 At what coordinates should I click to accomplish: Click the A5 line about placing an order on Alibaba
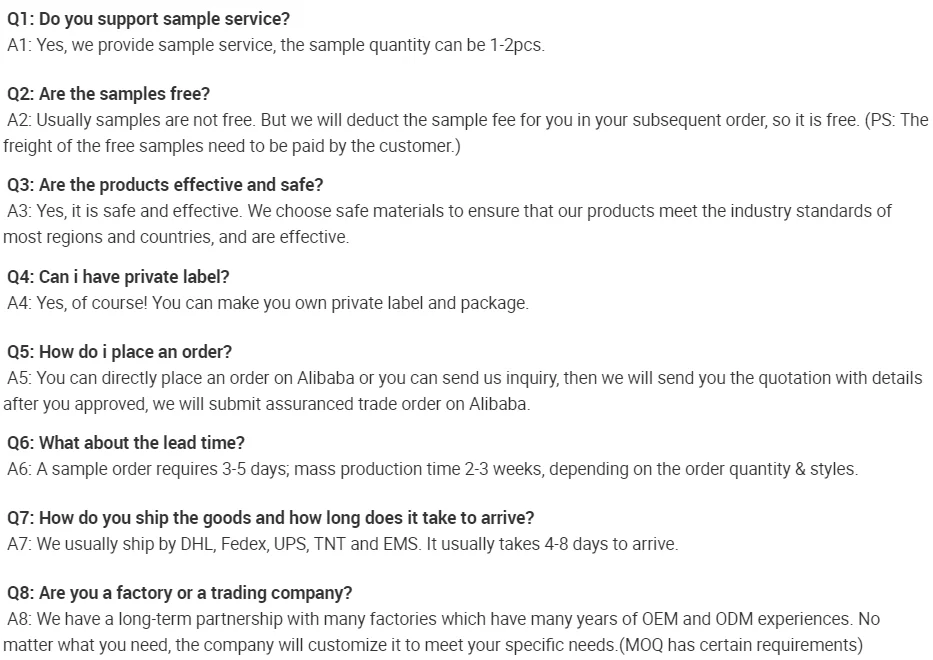[465, 378]
